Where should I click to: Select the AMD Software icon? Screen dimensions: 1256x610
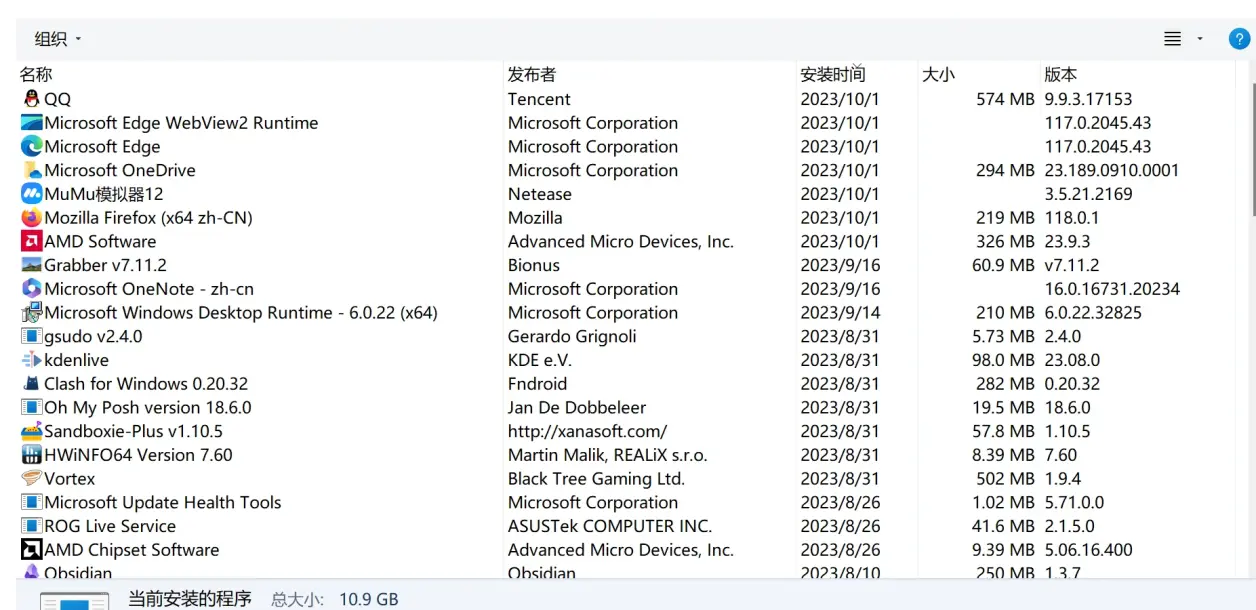(x=31, y=241)
